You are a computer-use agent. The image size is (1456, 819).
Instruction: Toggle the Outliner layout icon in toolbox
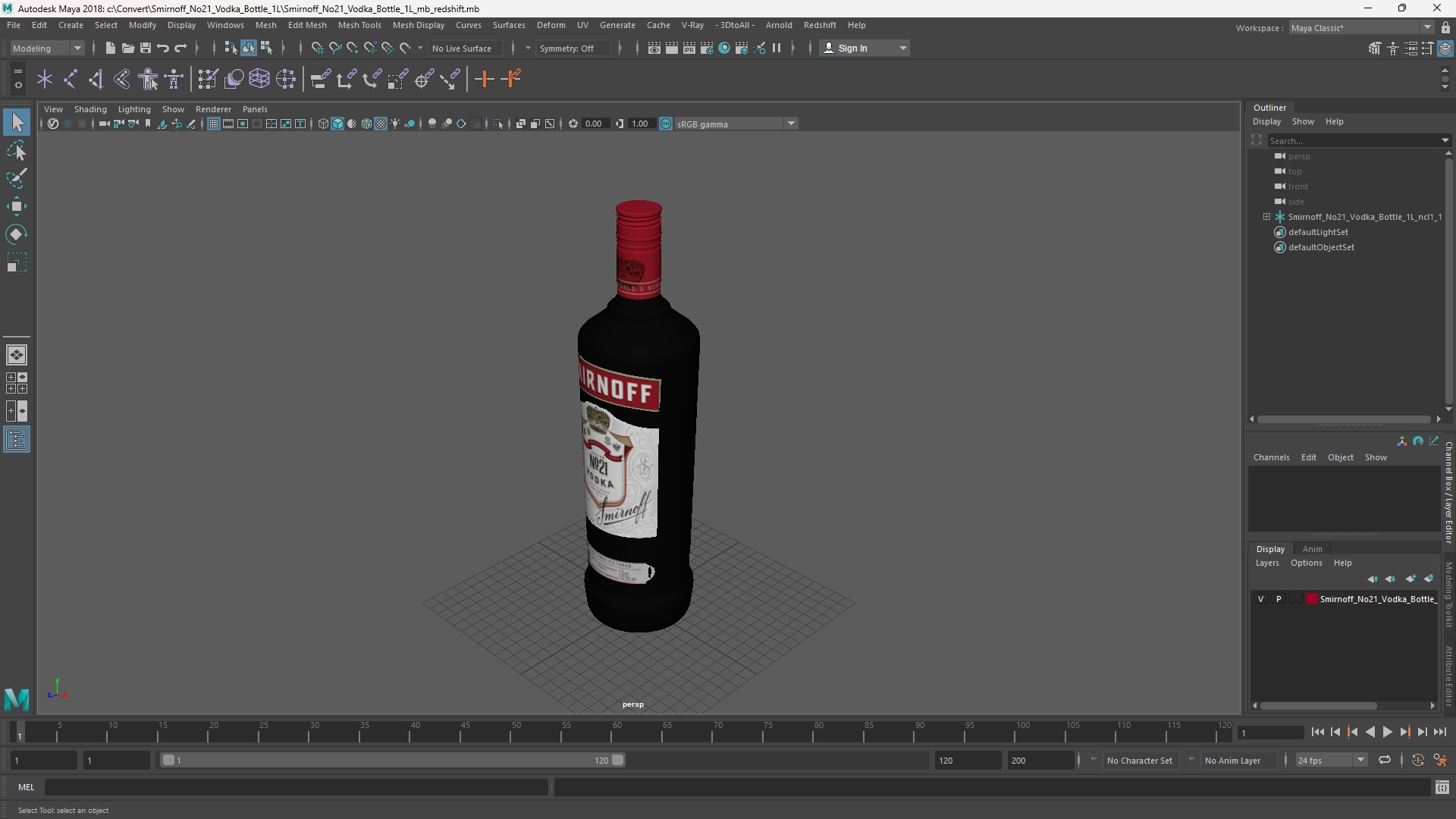17,440
